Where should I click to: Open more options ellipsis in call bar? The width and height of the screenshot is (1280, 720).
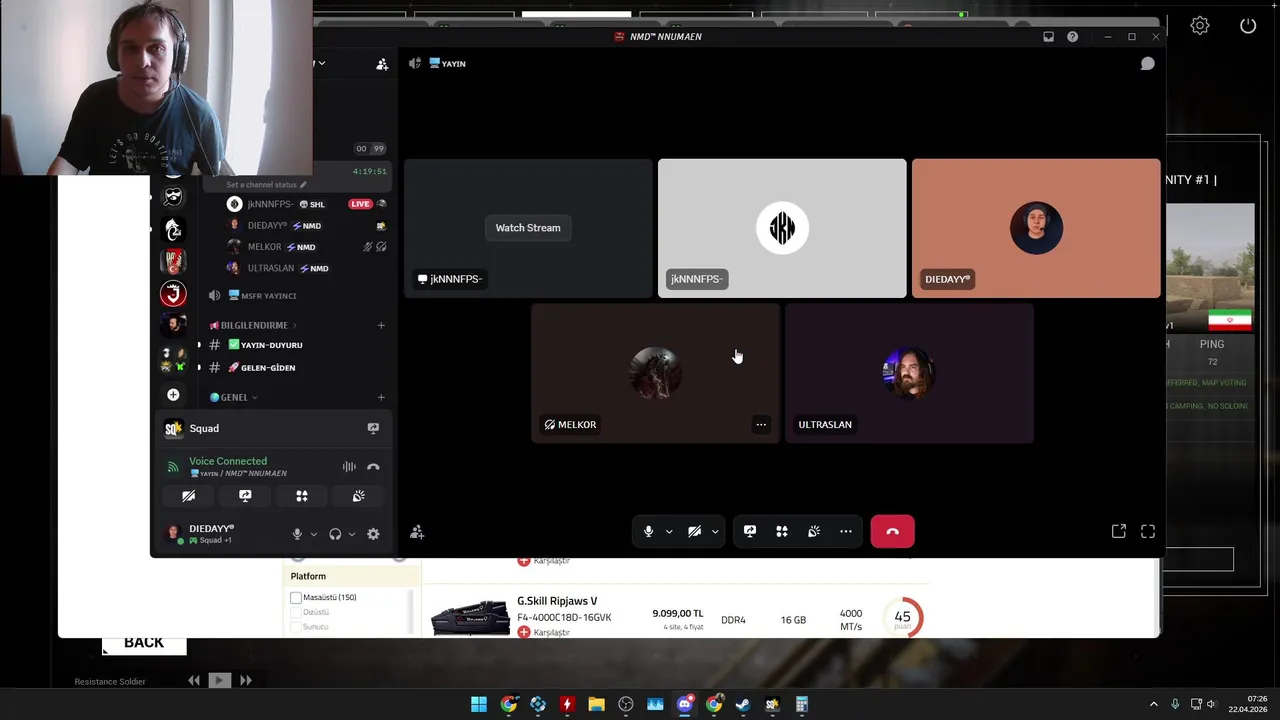846,531
